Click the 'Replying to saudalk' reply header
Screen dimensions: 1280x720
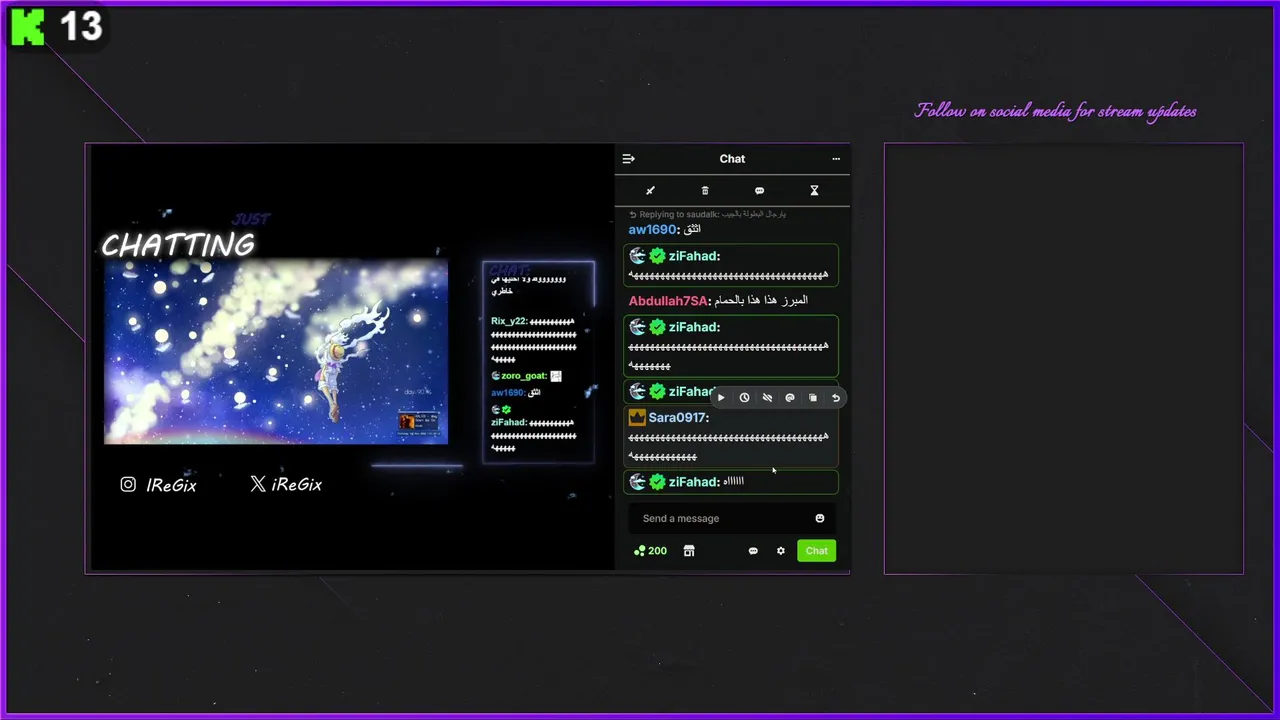click(707, 214)
